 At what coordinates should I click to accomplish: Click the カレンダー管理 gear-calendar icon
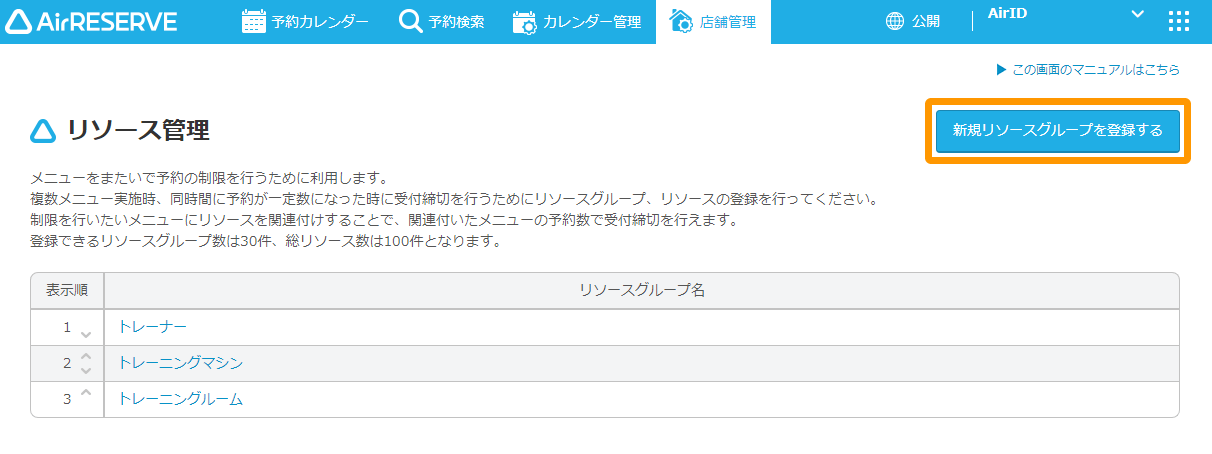click(525, 21)
